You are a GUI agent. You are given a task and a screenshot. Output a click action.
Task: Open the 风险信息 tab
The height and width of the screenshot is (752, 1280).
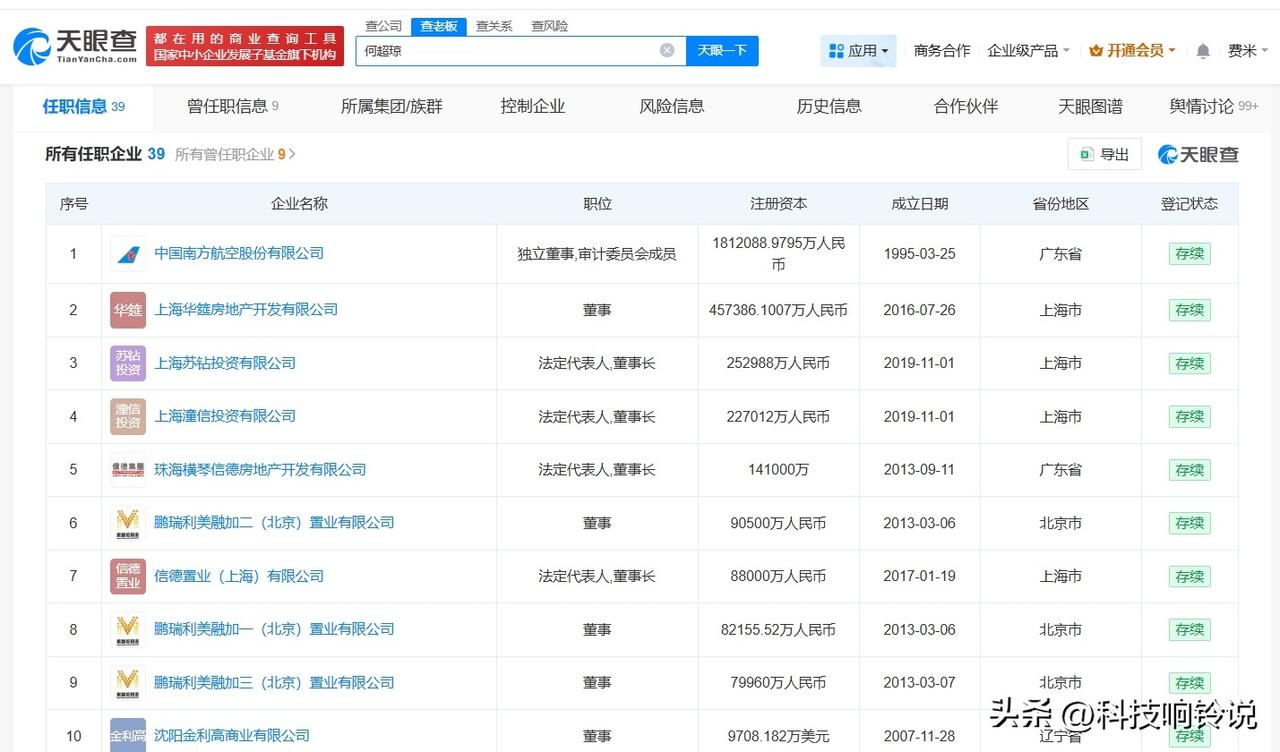(672, 106)
